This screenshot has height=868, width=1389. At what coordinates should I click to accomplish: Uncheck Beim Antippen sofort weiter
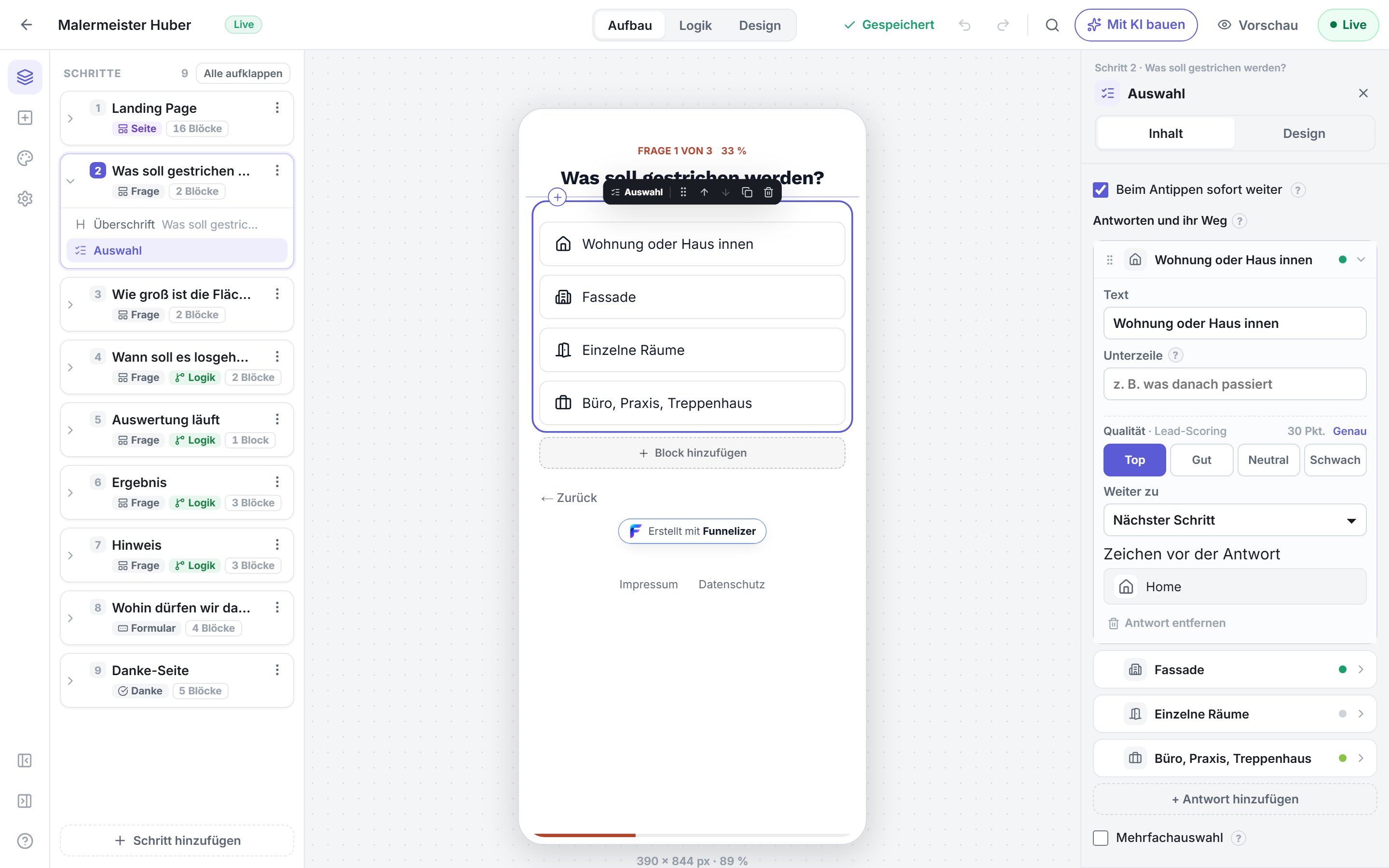1100,190
